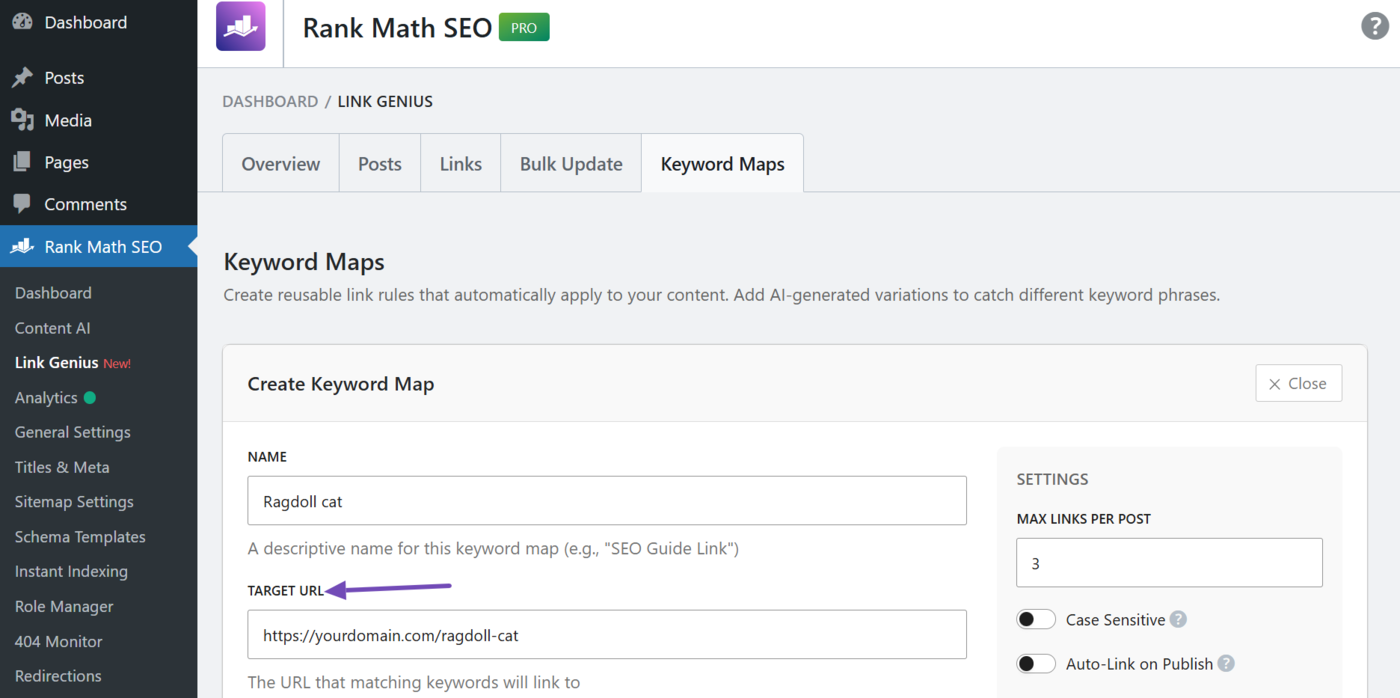Image resolution: width=1400 pixels, height=698 pixels.
Task: Open the Links tab
Action: [x=461, y=164]
